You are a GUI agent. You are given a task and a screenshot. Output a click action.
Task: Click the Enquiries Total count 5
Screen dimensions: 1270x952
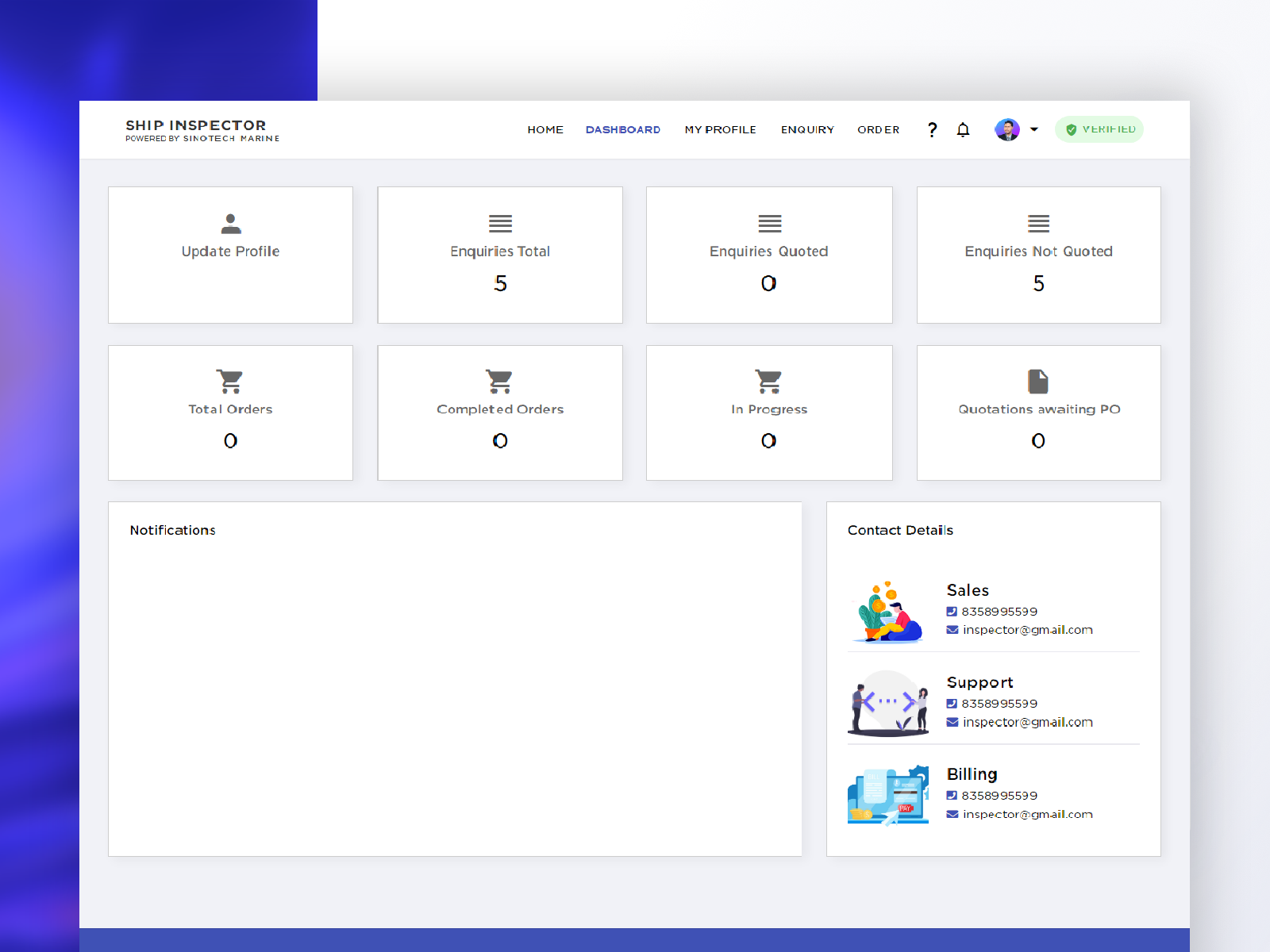[x=500, y=283]
